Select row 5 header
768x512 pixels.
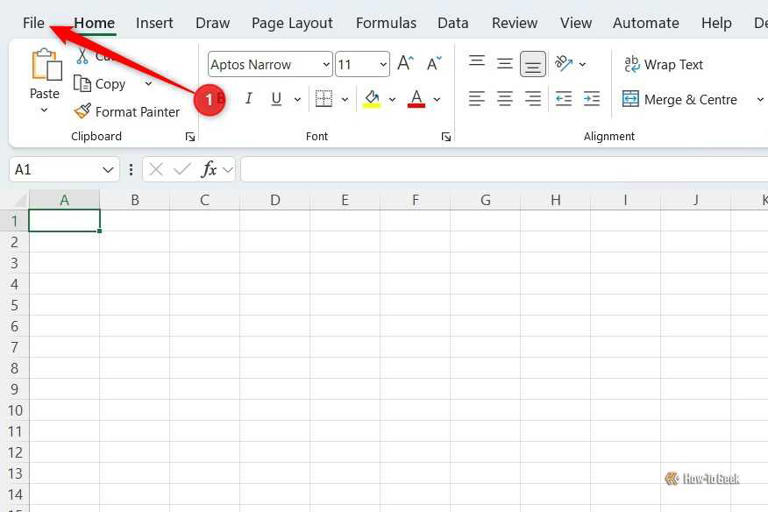(x=14, y=305)
